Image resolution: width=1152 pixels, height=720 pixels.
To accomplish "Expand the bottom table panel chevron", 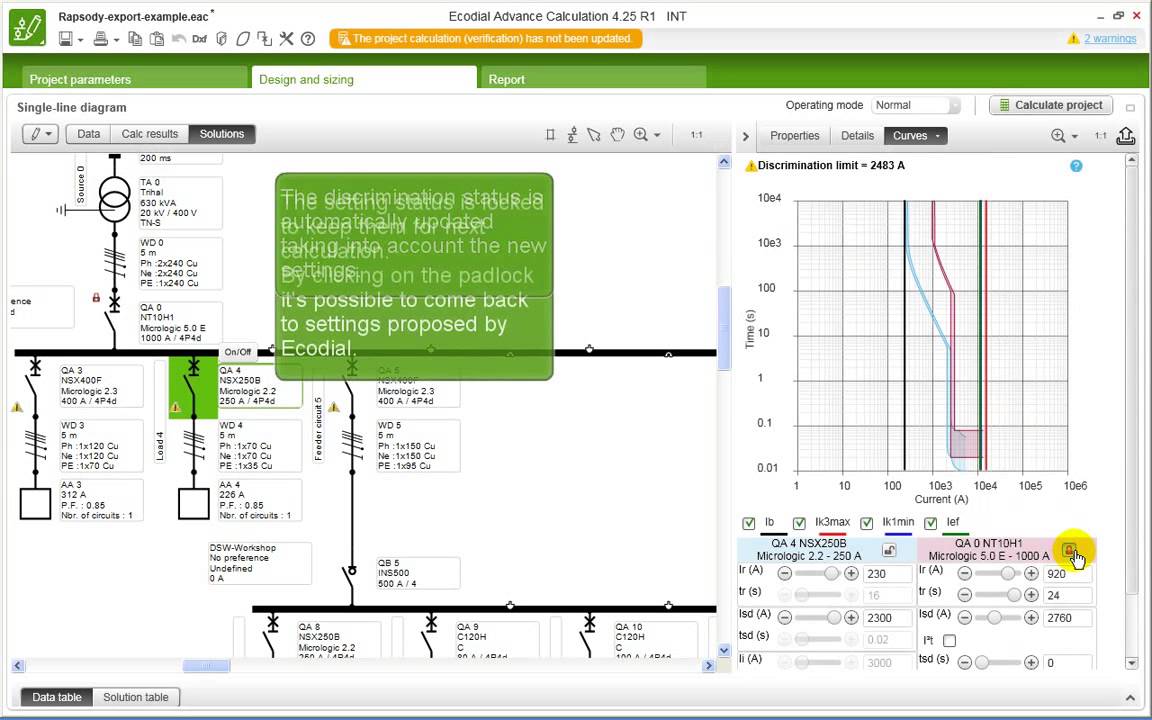I will 1130,698.
